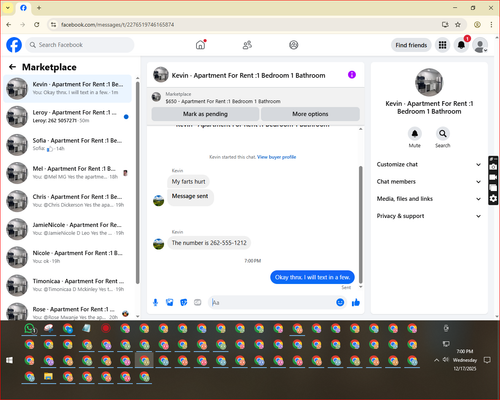Open the Home feed icon
This screenshot has height=400, width=500.
[x=200, y=45]
